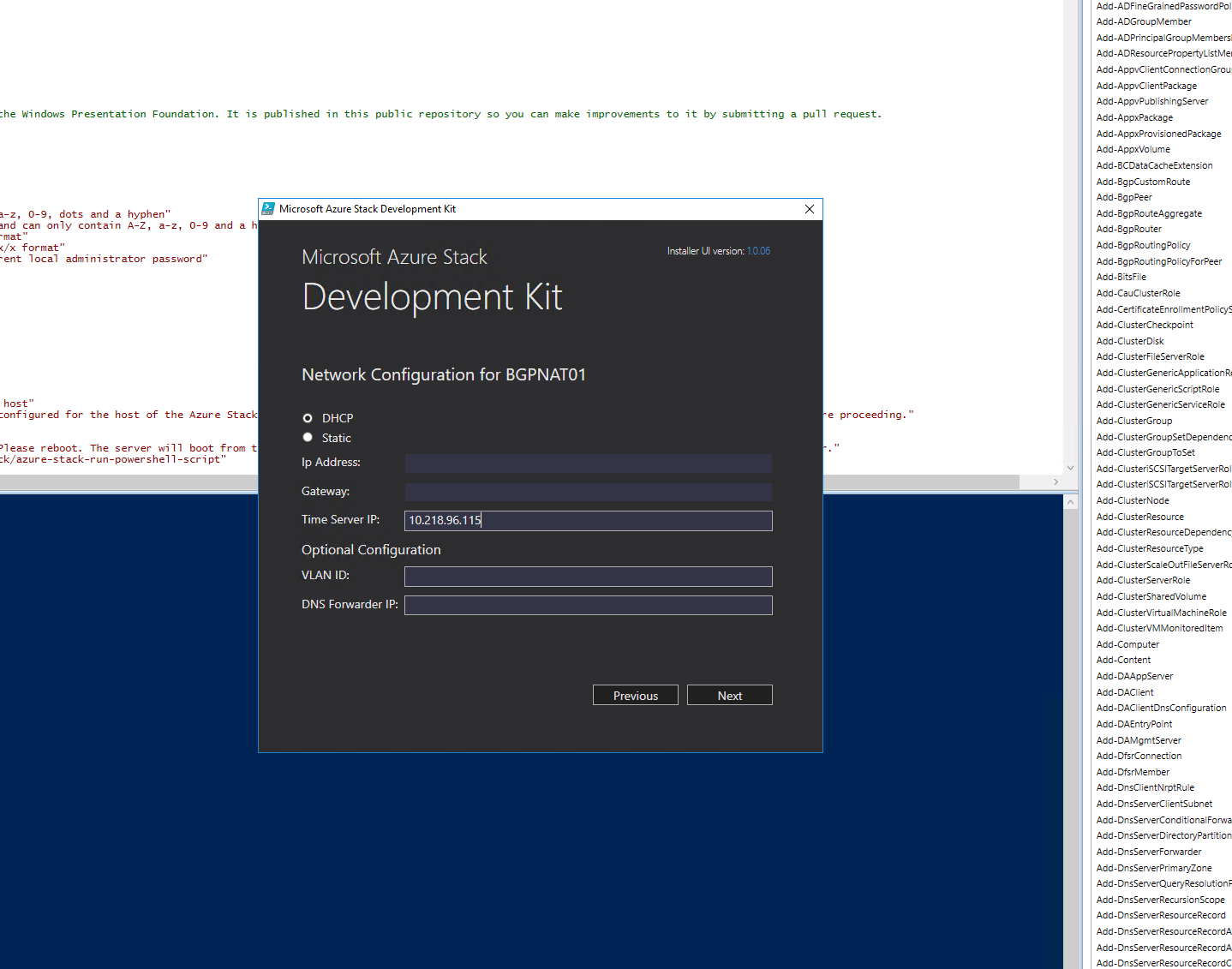The height and width of the screenshot is (969, 1232).
Task: Select Add-DnsServerClientSubnet command
Action: click(1154, 804)
